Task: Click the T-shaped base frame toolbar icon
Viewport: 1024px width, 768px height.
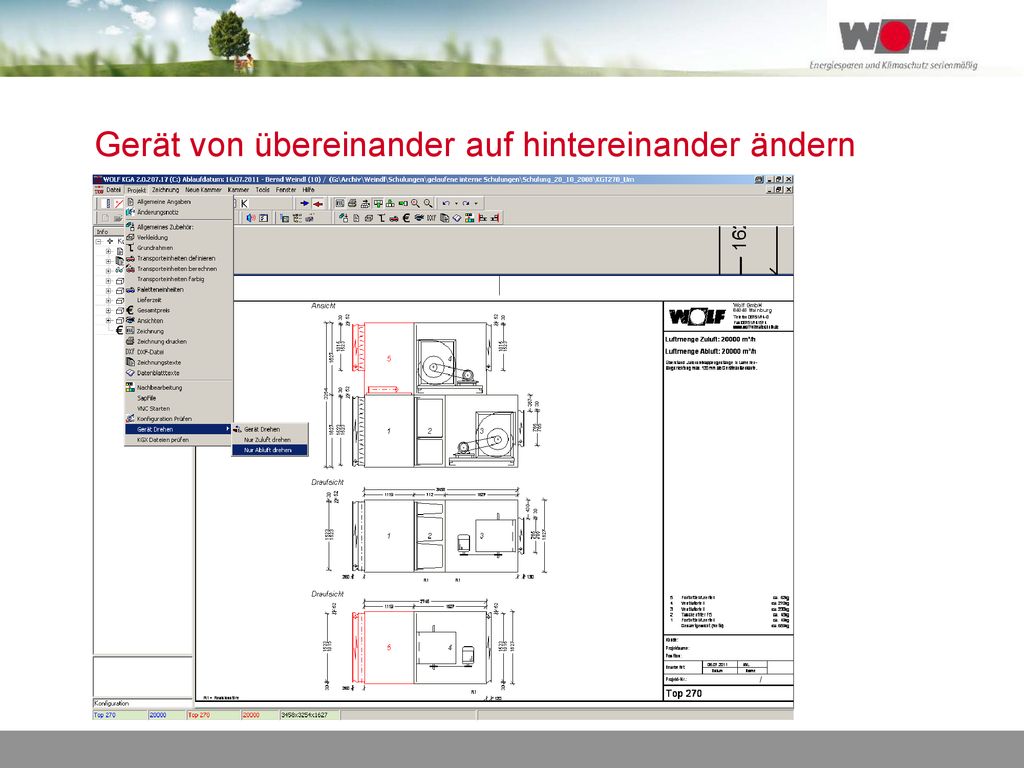Action: (x=381, y=218)
